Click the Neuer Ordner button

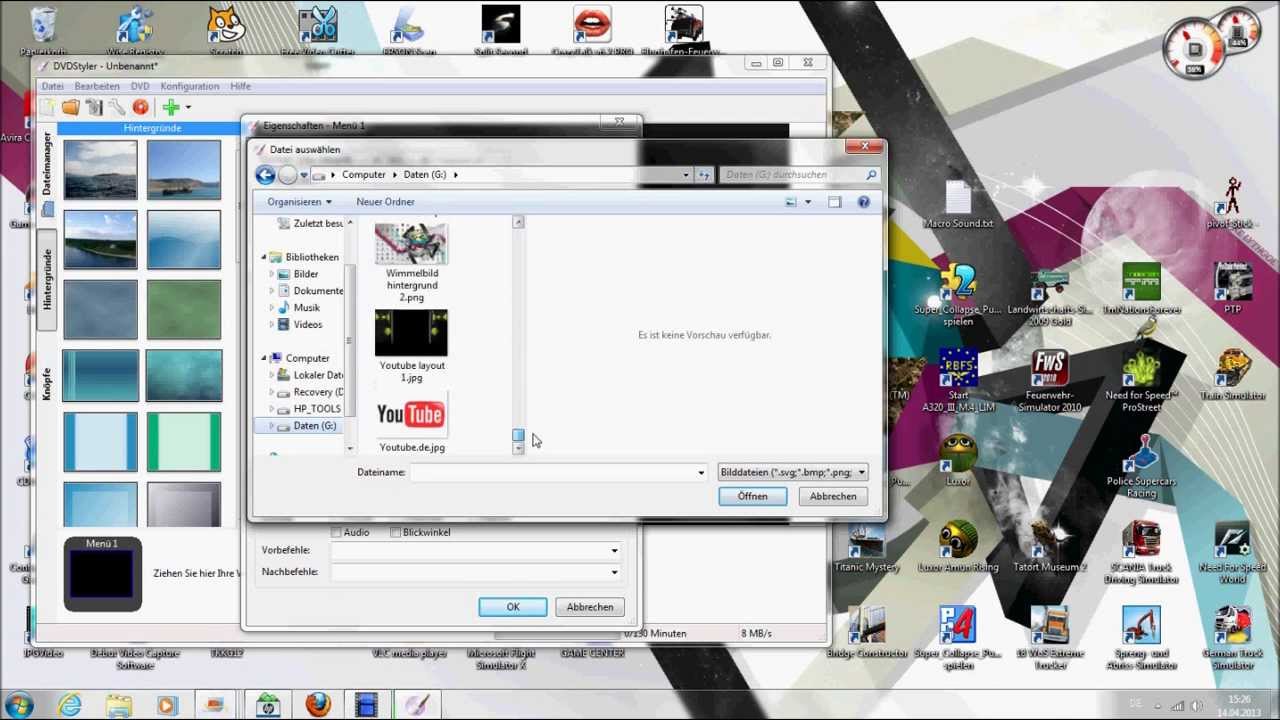click(x=385, y=202)
